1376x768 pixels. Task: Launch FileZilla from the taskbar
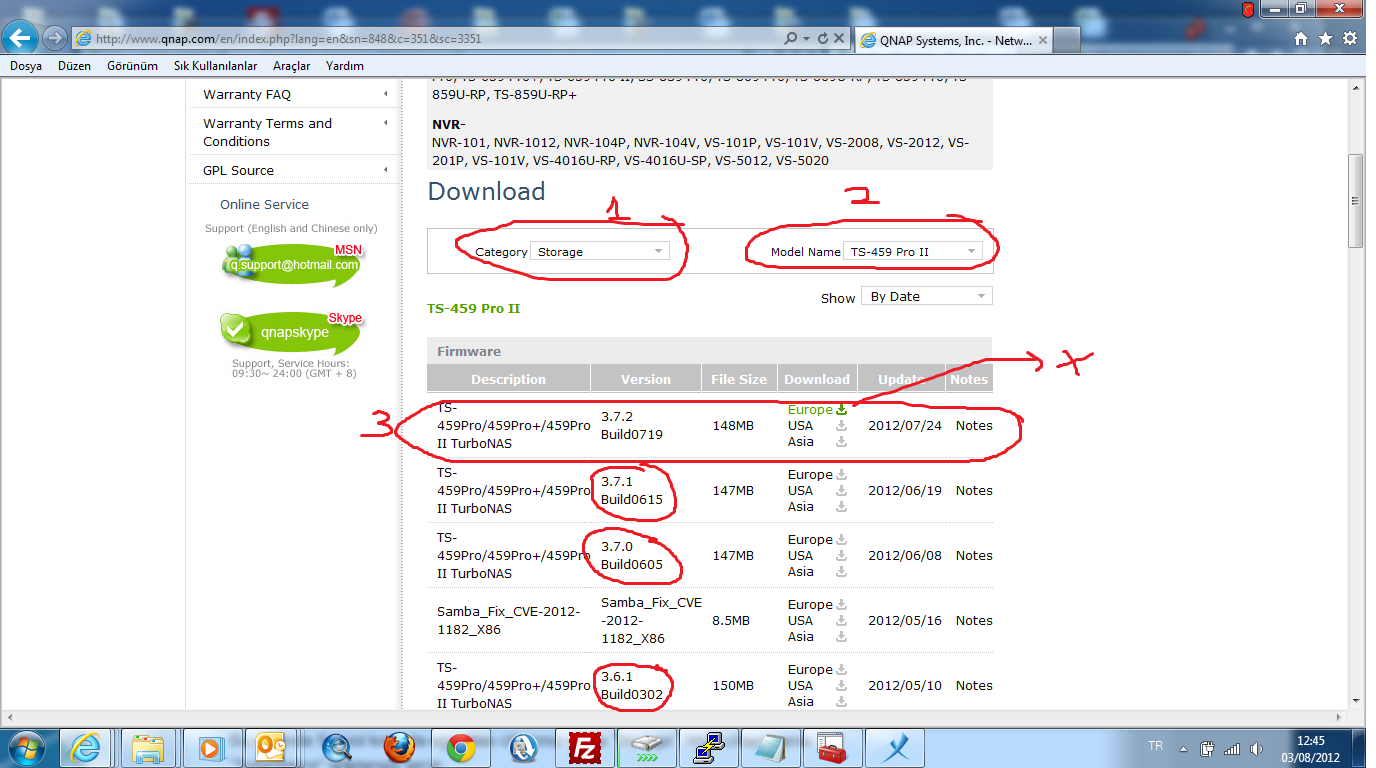tap(583, 748)
